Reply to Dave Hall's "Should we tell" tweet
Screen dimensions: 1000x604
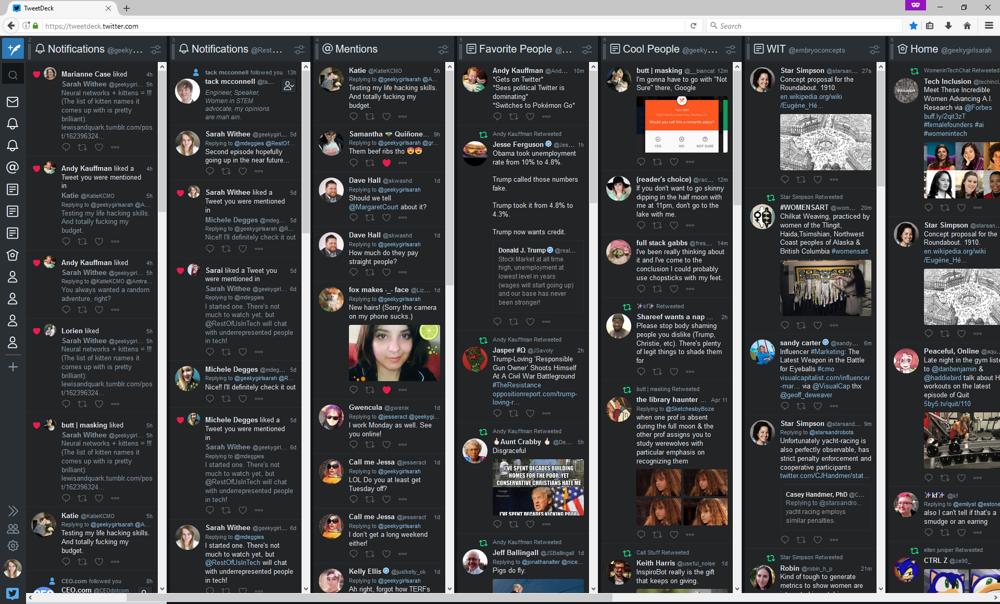(x=353, y=217)
